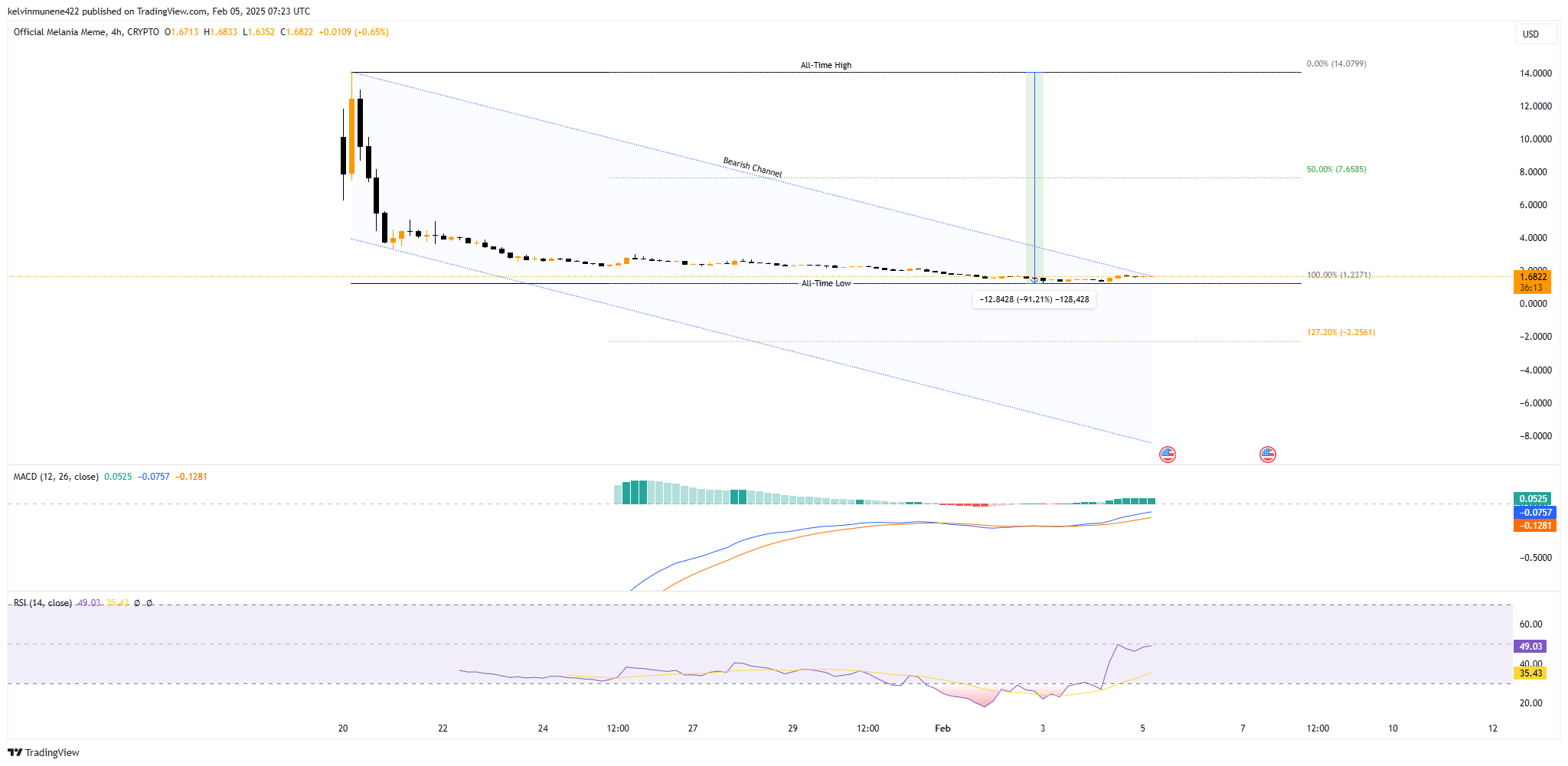Click the orange 1.6822 current price tag
Screen dimensions: 1568x766
1532,282
